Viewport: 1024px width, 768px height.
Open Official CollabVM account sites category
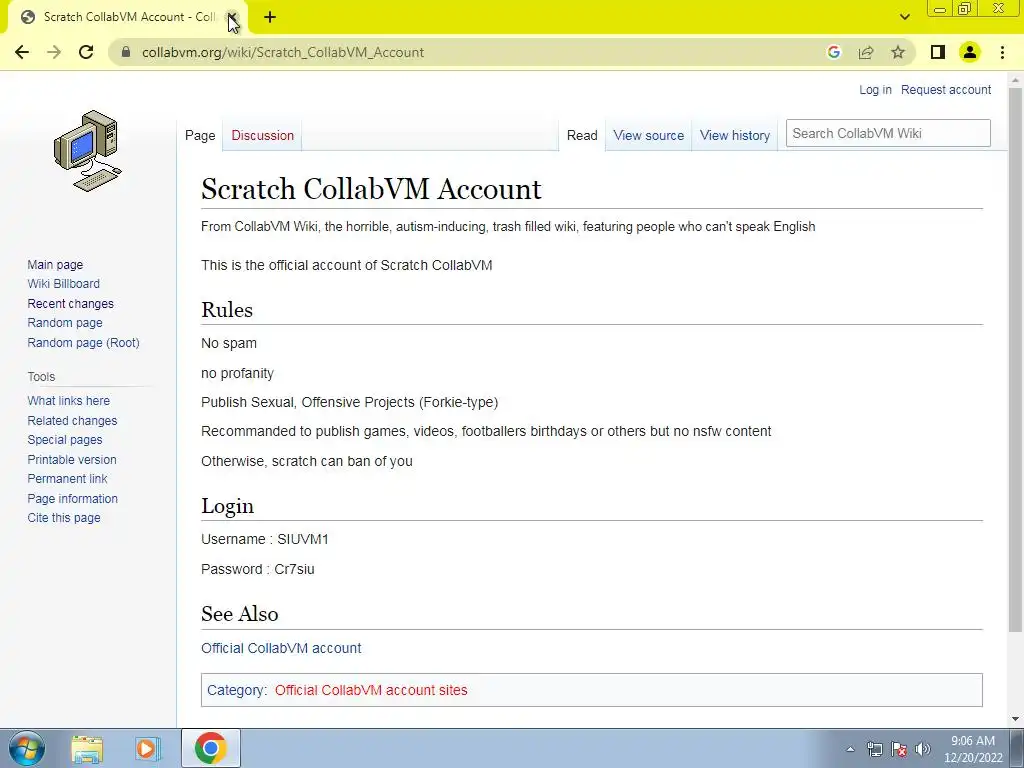click(x=371, y=690)
